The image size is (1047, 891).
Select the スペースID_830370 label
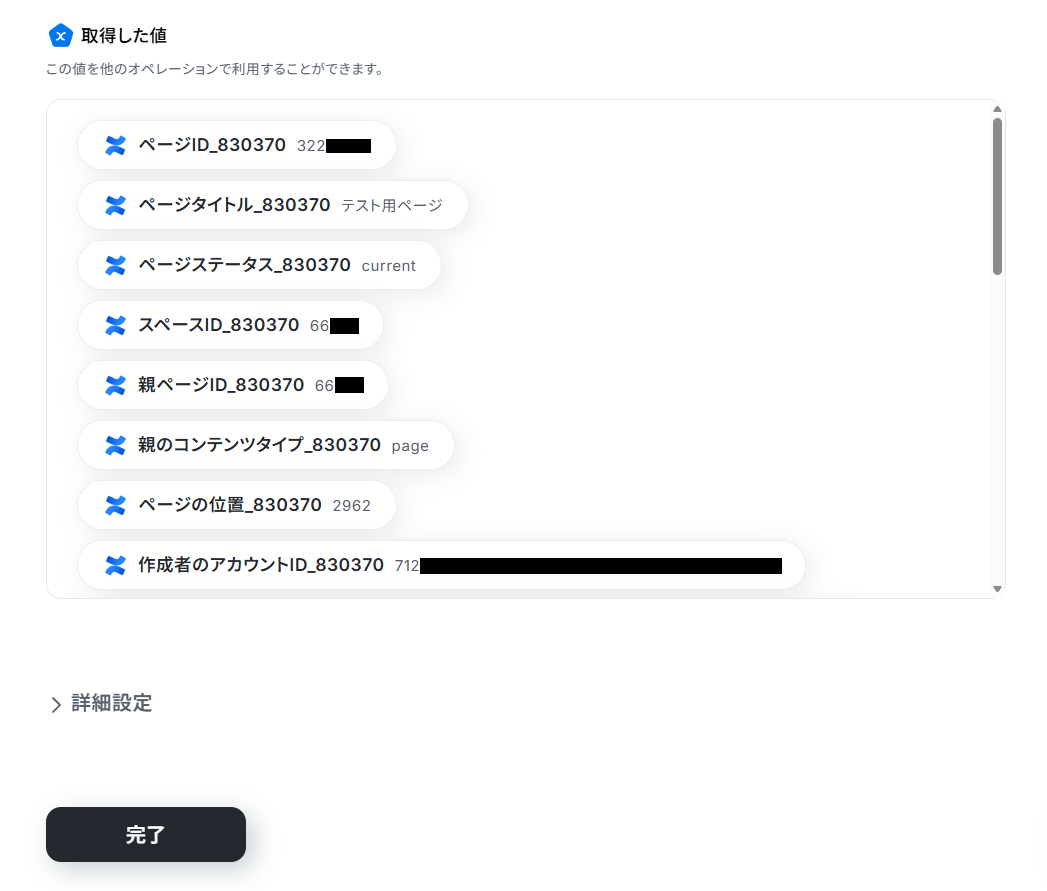(x=218, y=325)
